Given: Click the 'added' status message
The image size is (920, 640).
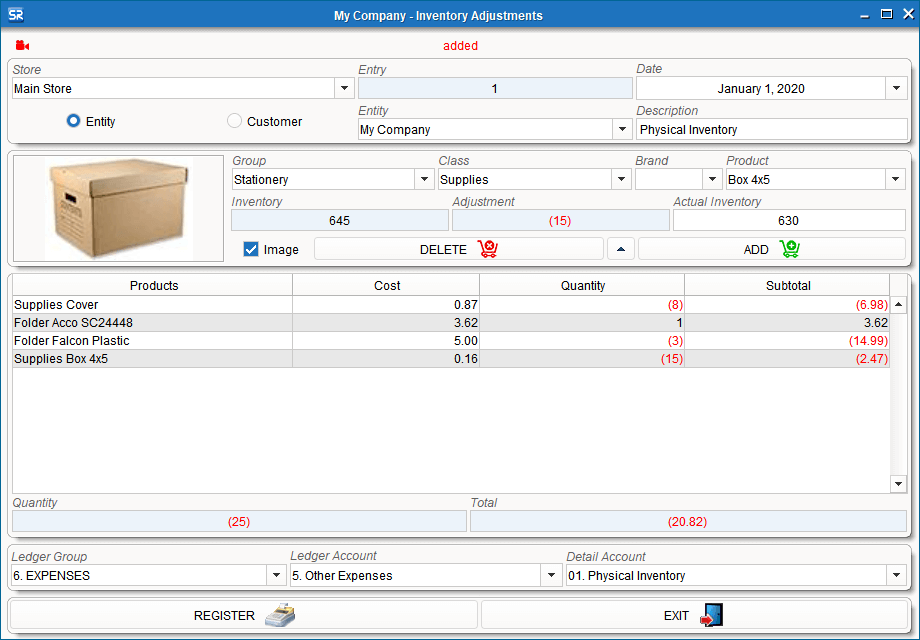Looking at the screenshot, I should [x=460, y=46].
